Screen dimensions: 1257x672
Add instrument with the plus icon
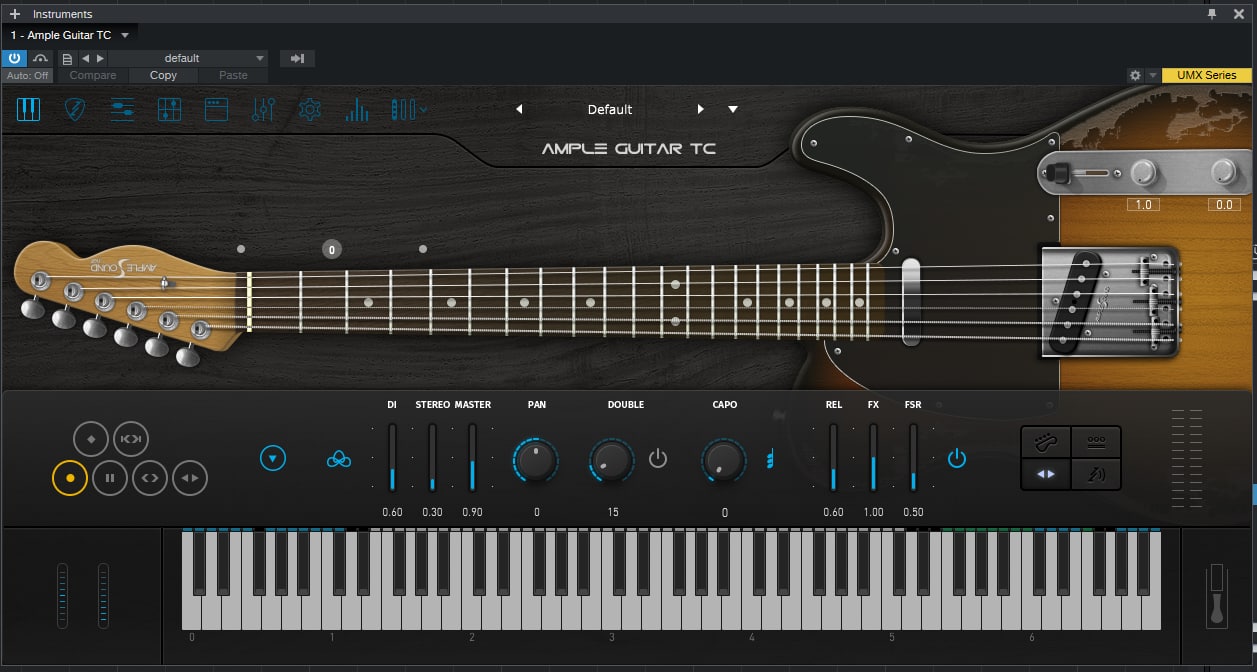[15, 14]
